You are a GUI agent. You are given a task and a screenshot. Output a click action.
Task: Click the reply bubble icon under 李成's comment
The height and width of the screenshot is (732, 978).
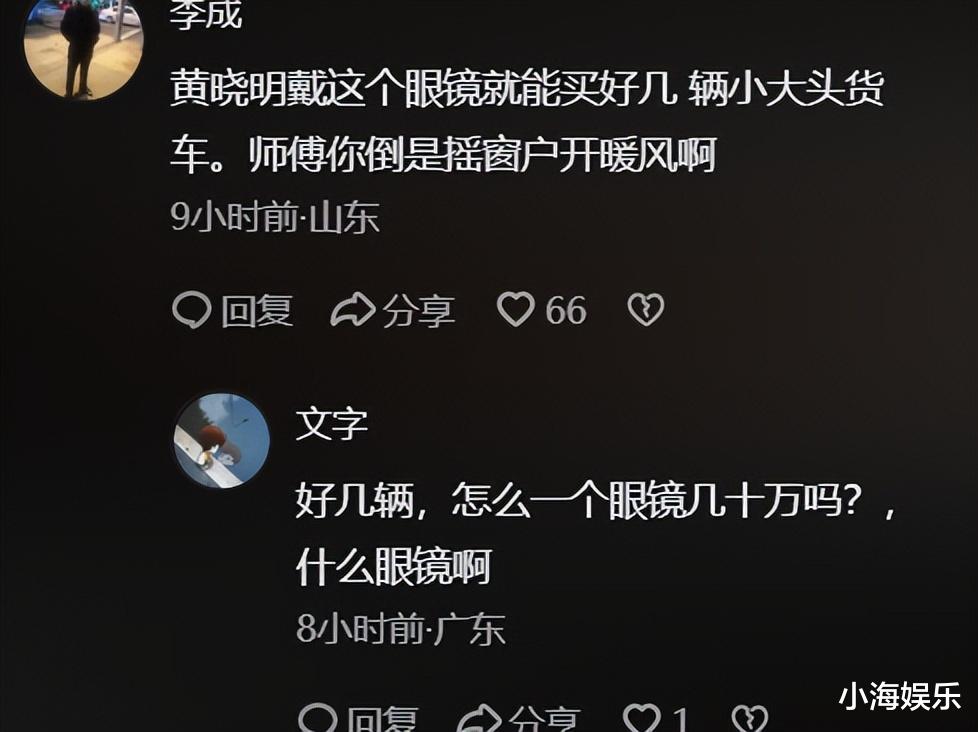191,310
